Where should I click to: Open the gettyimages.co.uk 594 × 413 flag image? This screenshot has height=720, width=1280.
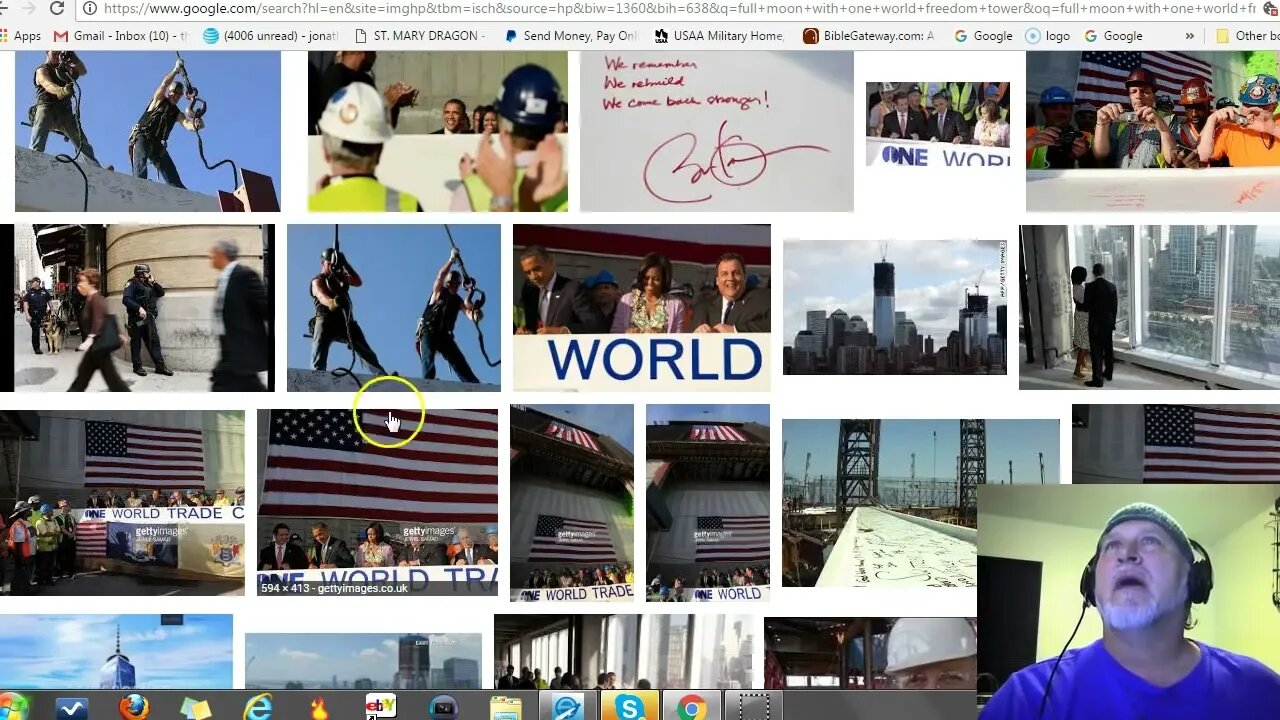[x=377, y=502]
